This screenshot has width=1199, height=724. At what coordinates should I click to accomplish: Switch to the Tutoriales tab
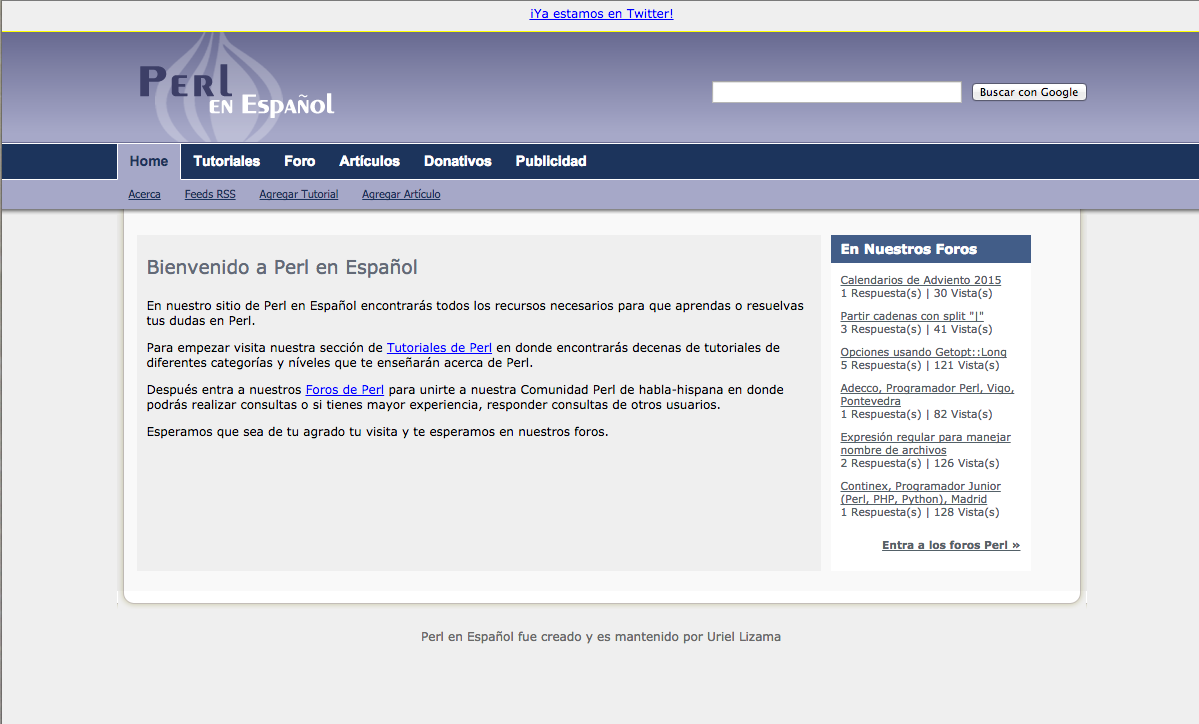point(226,161)
